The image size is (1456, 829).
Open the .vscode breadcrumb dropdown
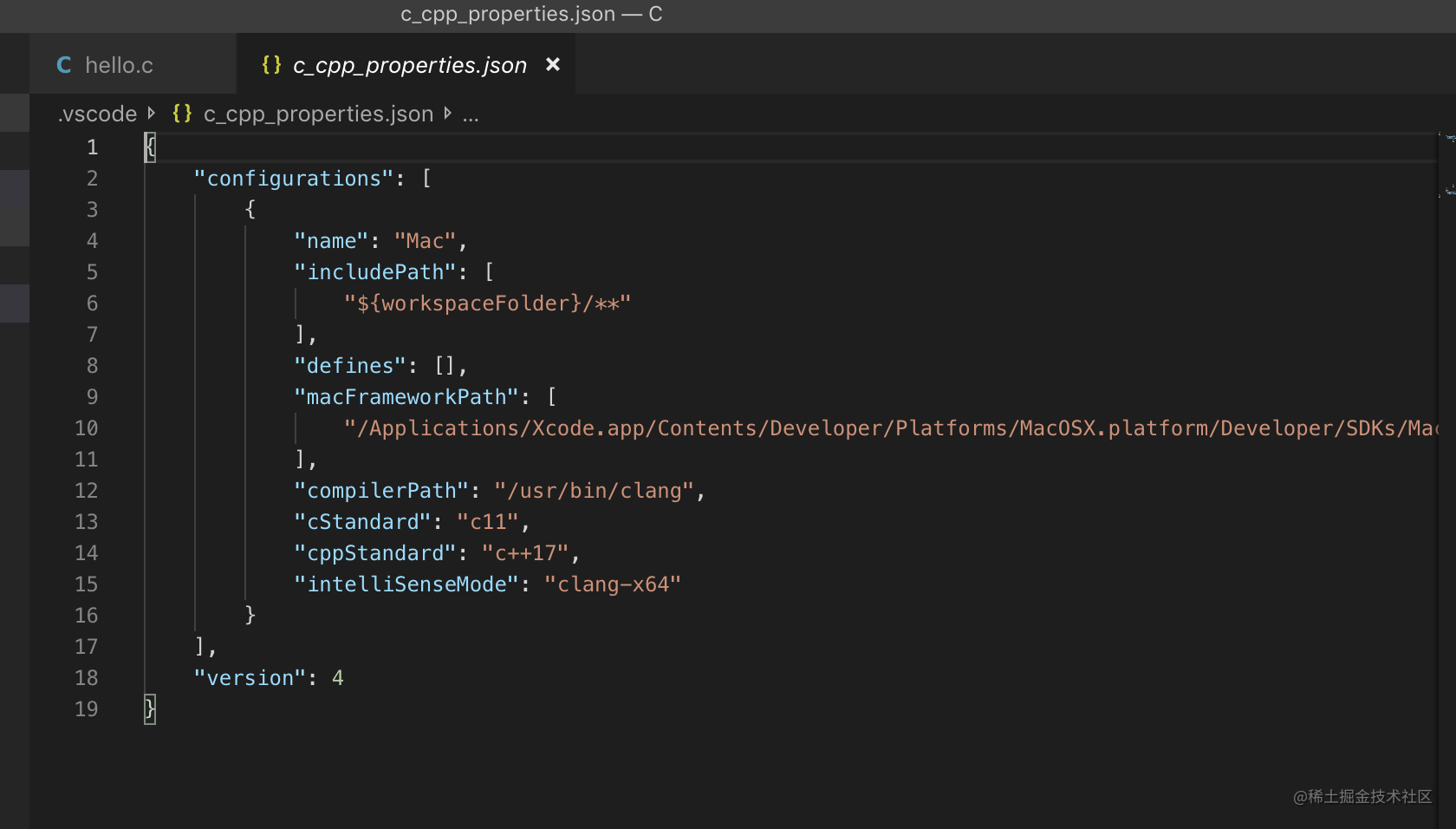(95, 114)
